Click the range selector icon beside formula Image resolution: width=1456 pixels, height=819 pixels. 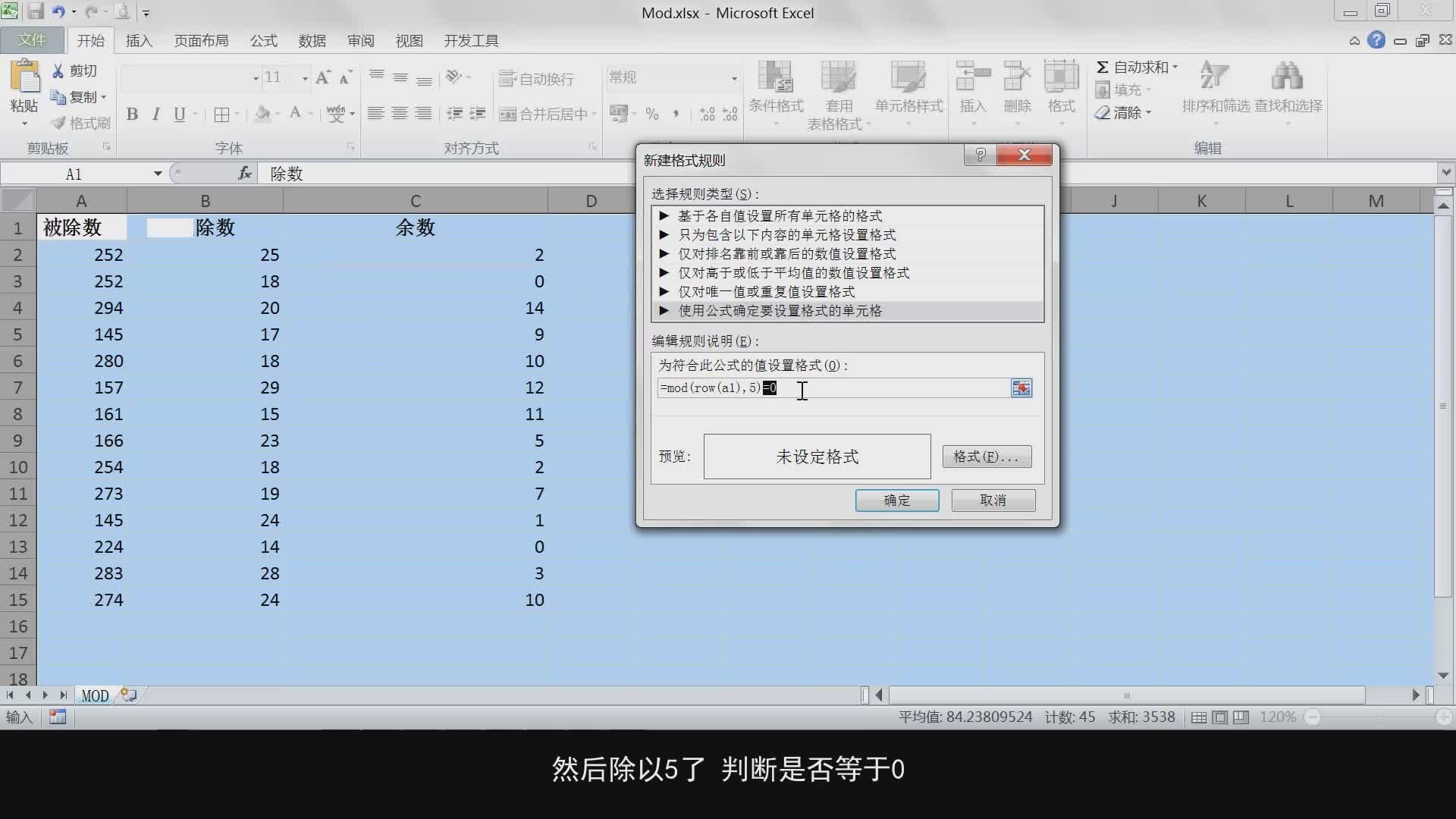pyautogui.click(x=1021, y=388)
